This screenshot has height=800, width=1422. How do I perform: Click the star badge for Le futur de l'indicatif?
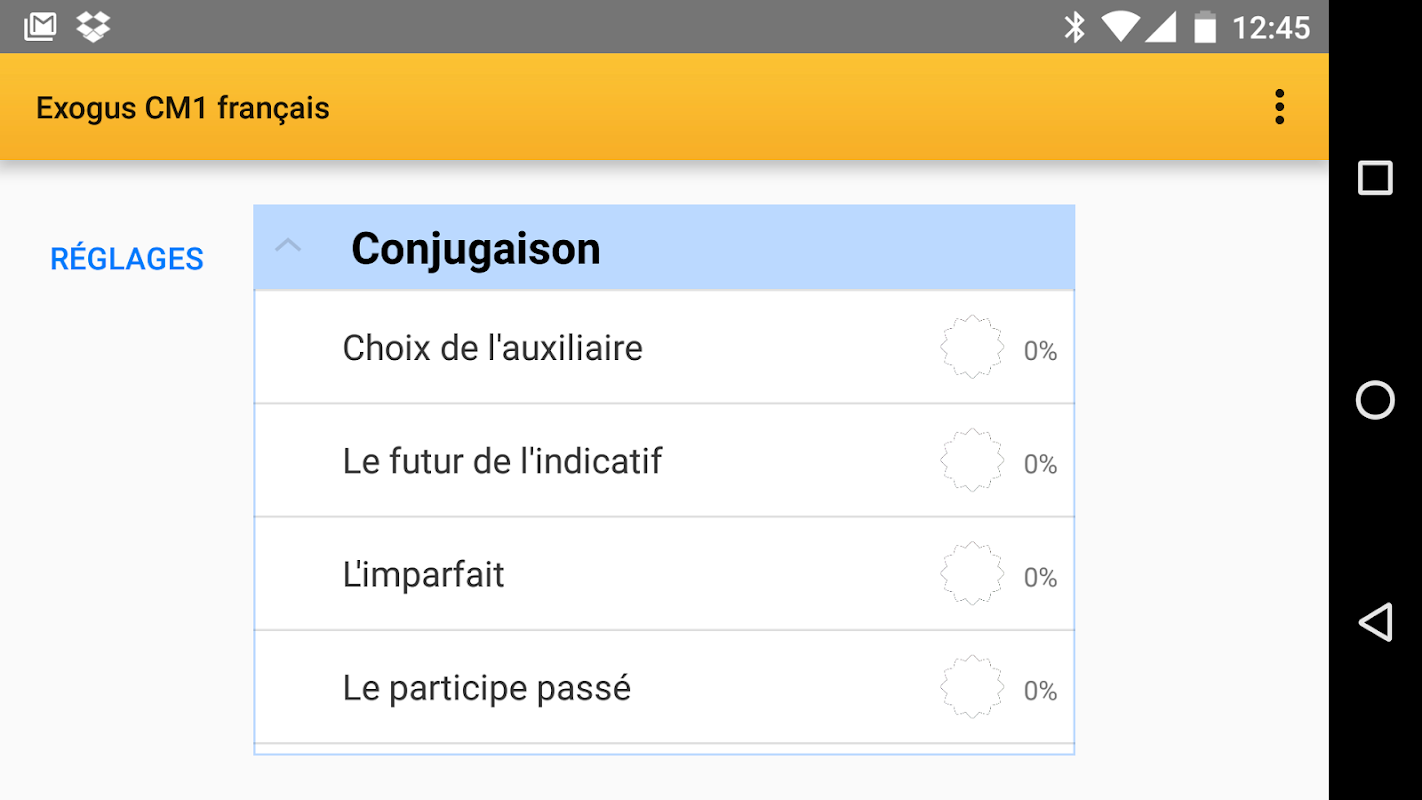[x=972, y=461]
